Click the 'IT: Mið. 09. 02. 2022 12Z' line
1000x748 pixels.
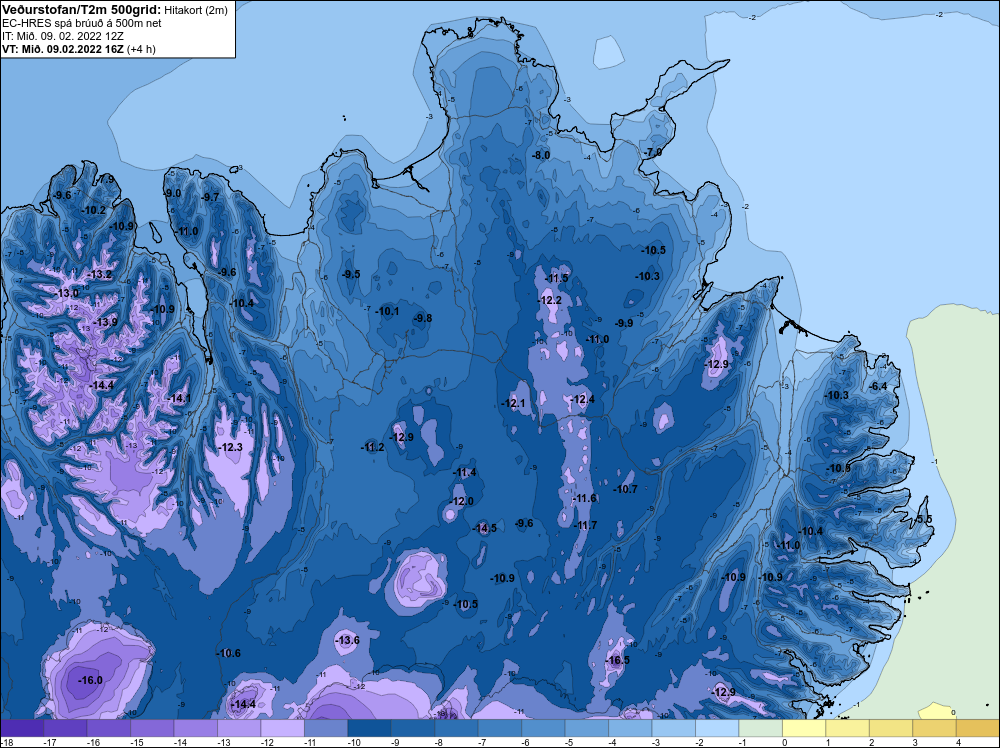pos(62,36)
